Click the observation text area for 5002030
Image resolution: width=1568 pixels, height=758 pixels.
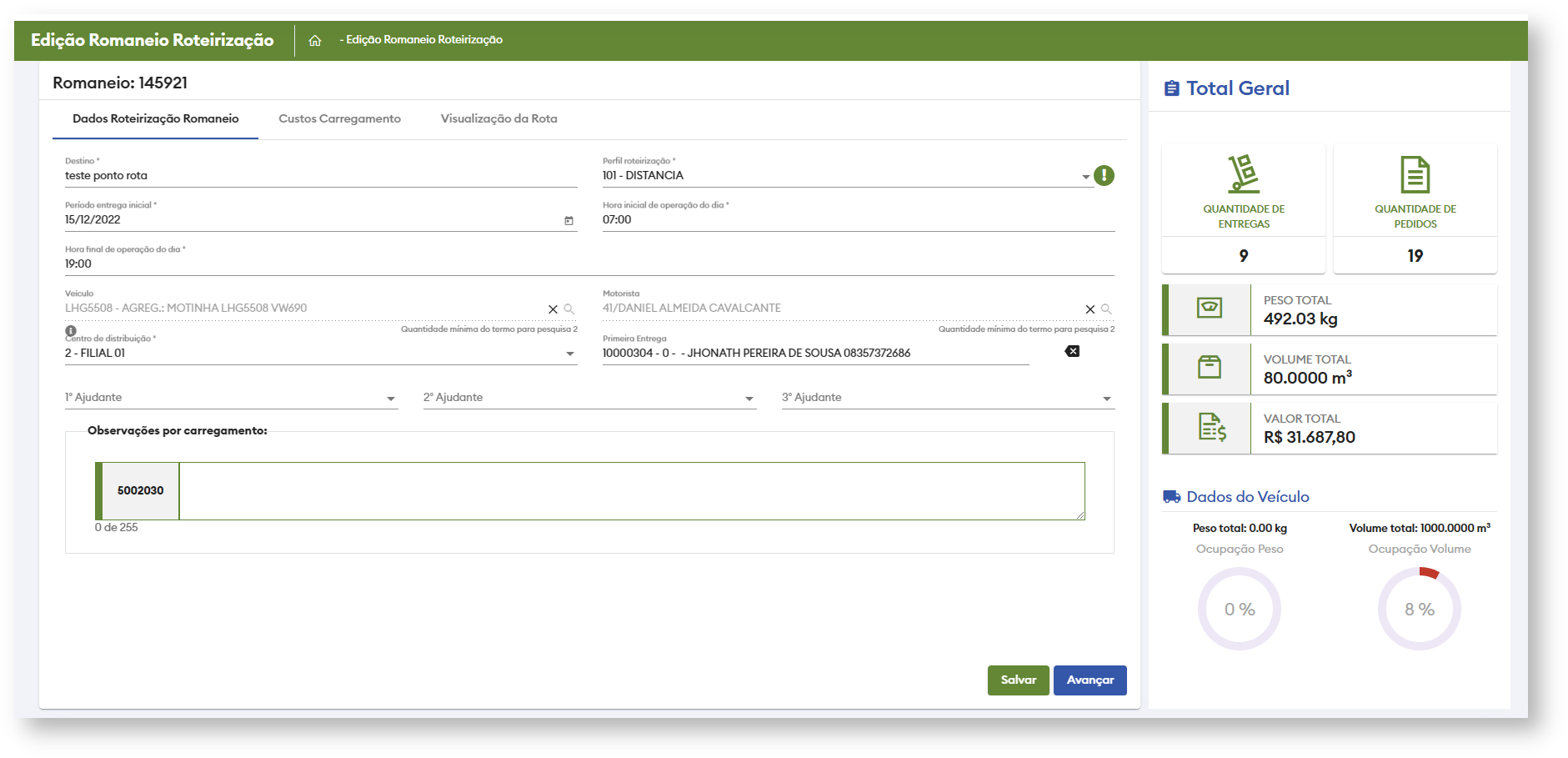tap(631, 491)
